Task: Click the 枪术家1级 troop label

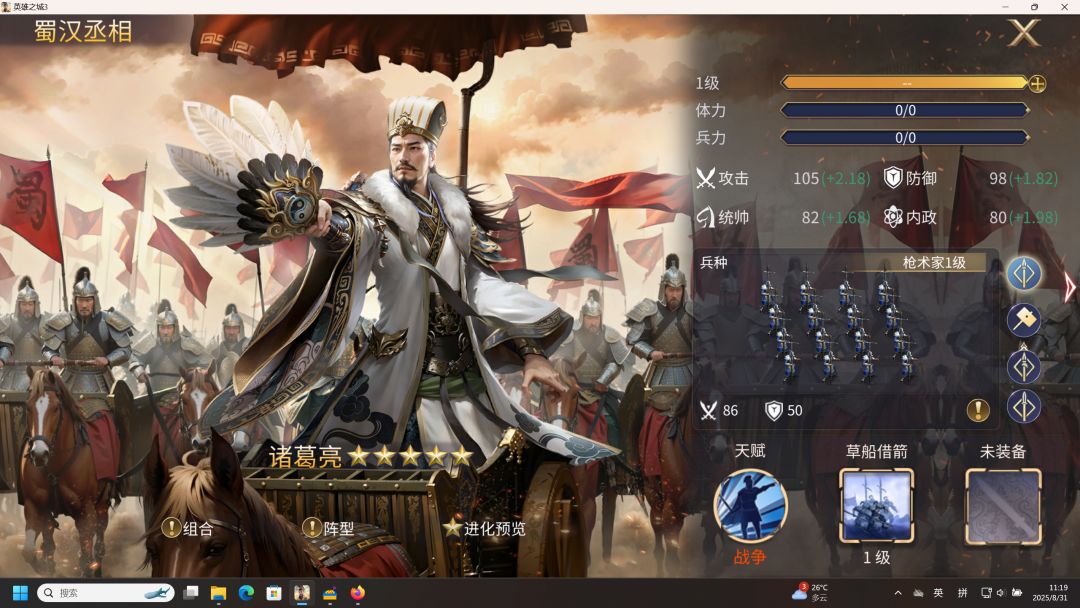Action: pos(934,262)
